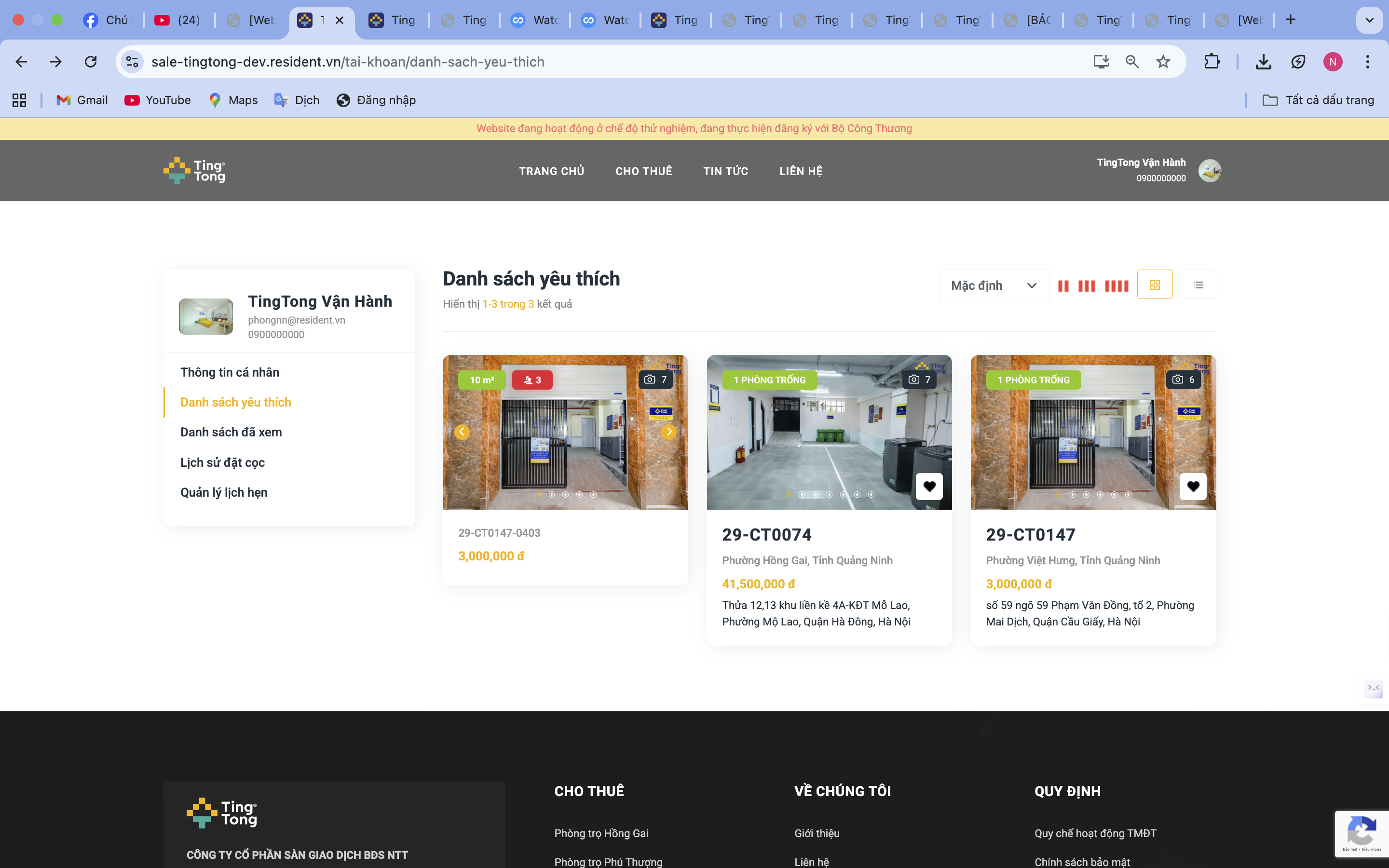This screenshot has width=1389, height=868.
Task: Open the Mặc định sort dropdown
Action: 994,285
